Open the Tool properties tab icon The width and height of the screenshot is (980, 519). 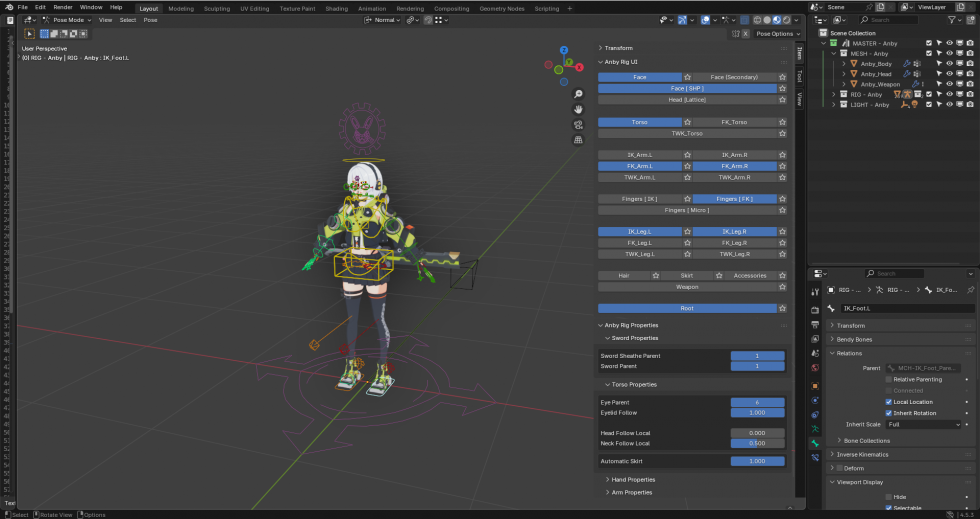point(815,294)
